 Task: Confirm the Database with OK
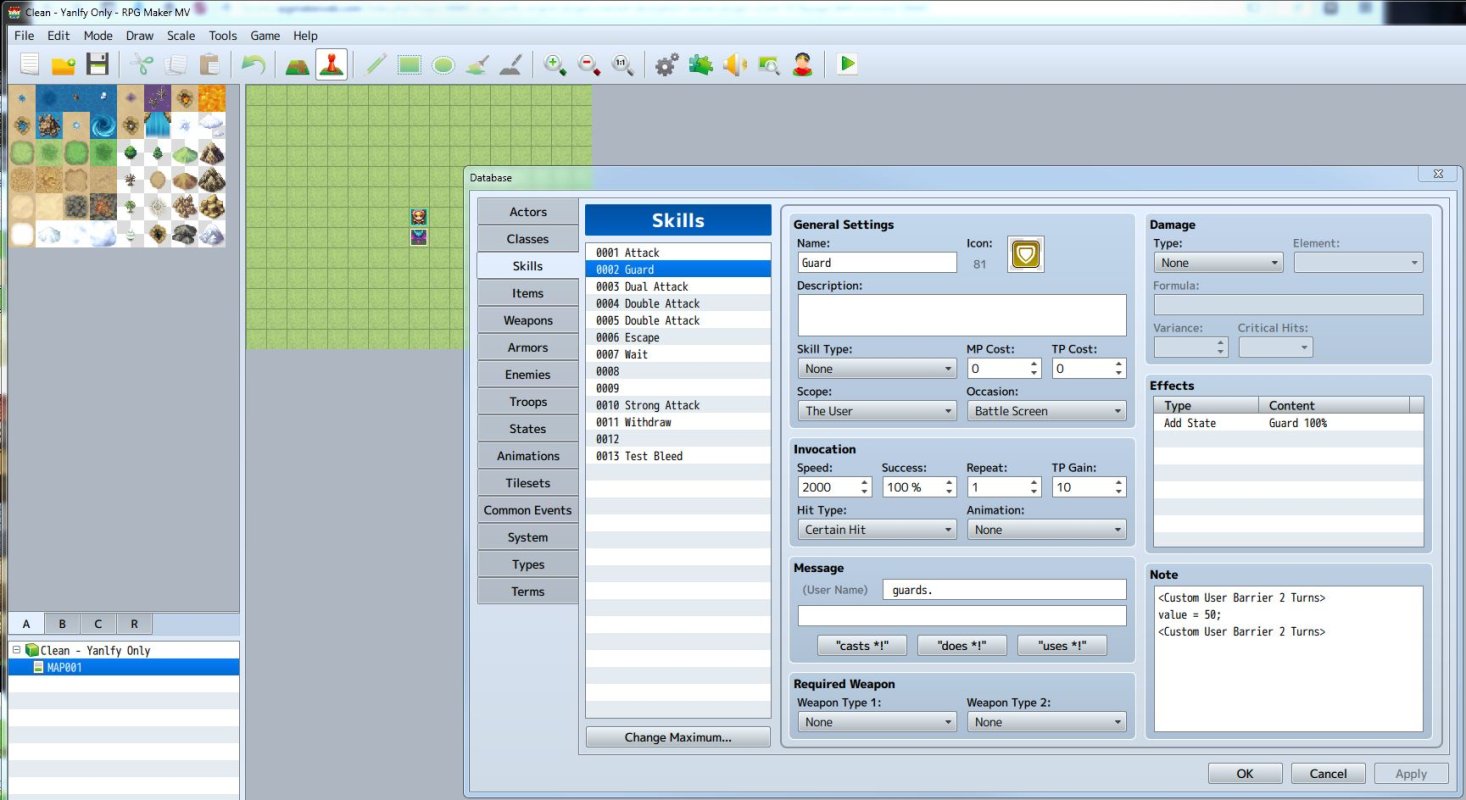click(x=1245, y=773)
